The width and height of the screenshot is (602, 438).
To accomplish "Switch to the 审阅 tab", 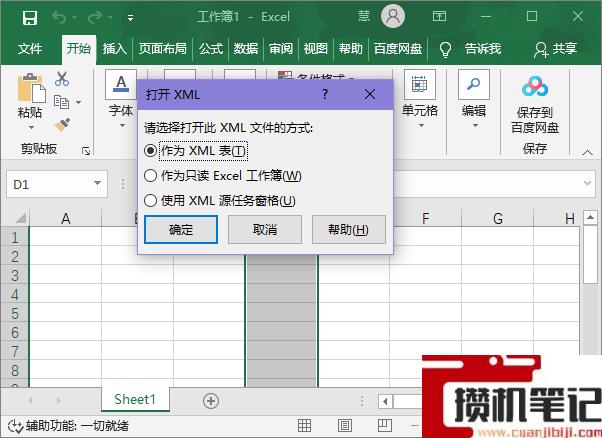I will 281,49.
